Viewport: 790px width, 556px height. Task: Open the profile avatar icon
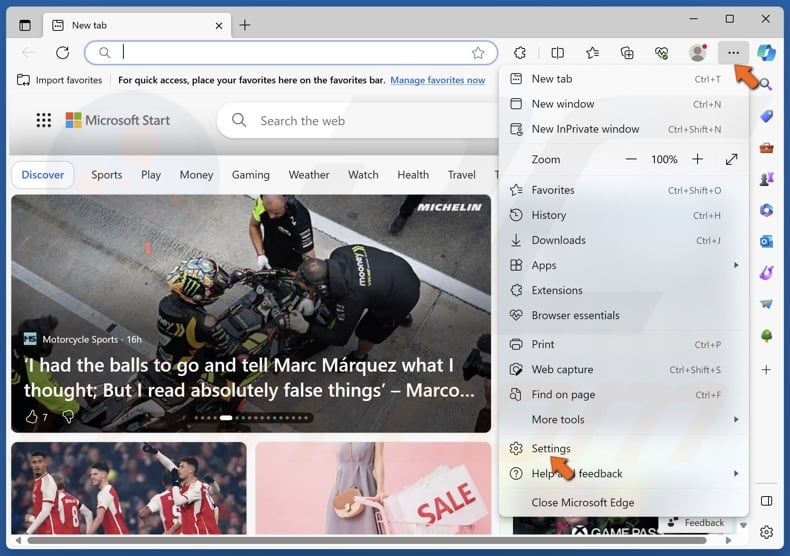pos(698,52)
